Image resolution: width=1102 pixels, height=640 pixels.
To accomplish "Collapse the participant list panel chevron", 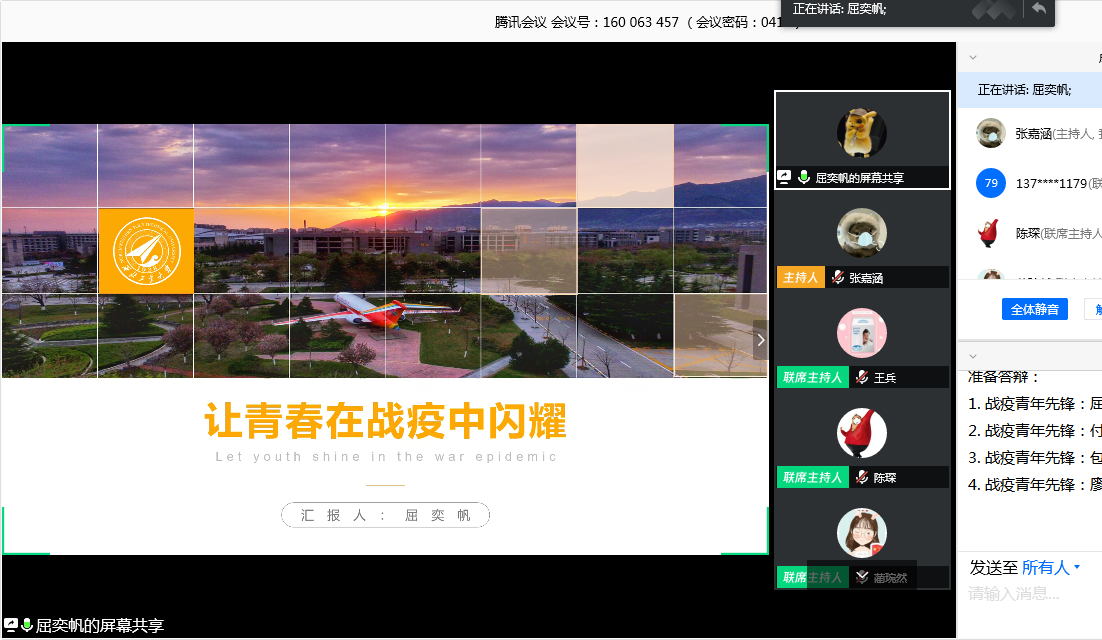I will pos(973,58).
